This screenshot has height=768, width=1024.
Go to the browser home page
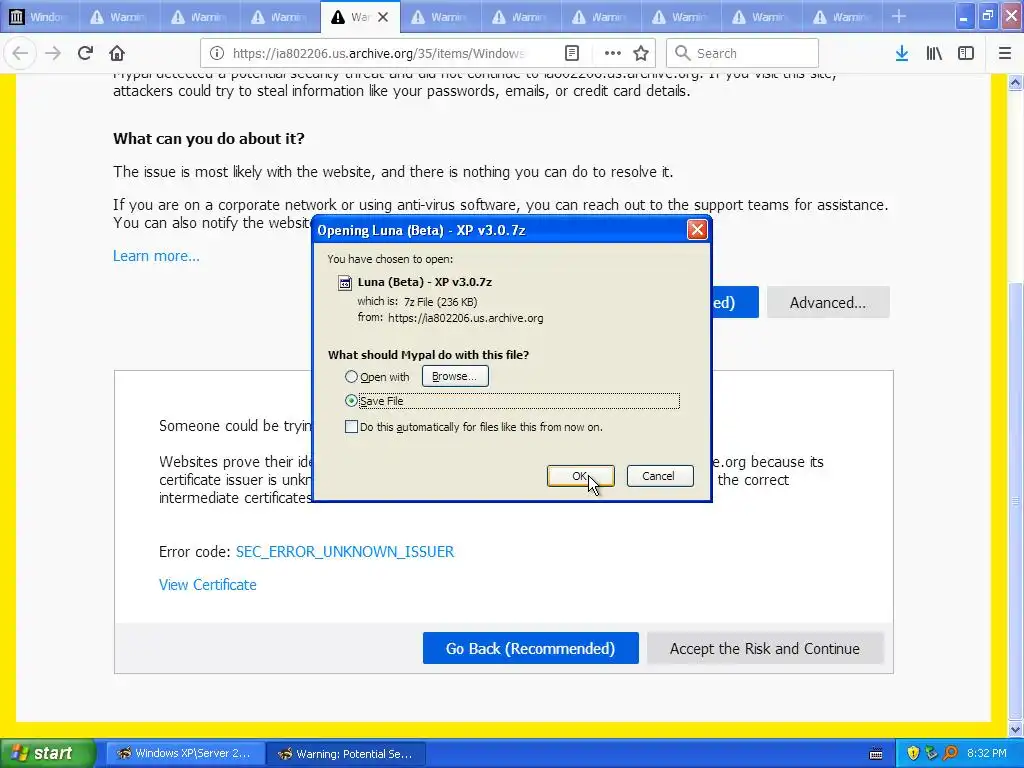[117, 54]
